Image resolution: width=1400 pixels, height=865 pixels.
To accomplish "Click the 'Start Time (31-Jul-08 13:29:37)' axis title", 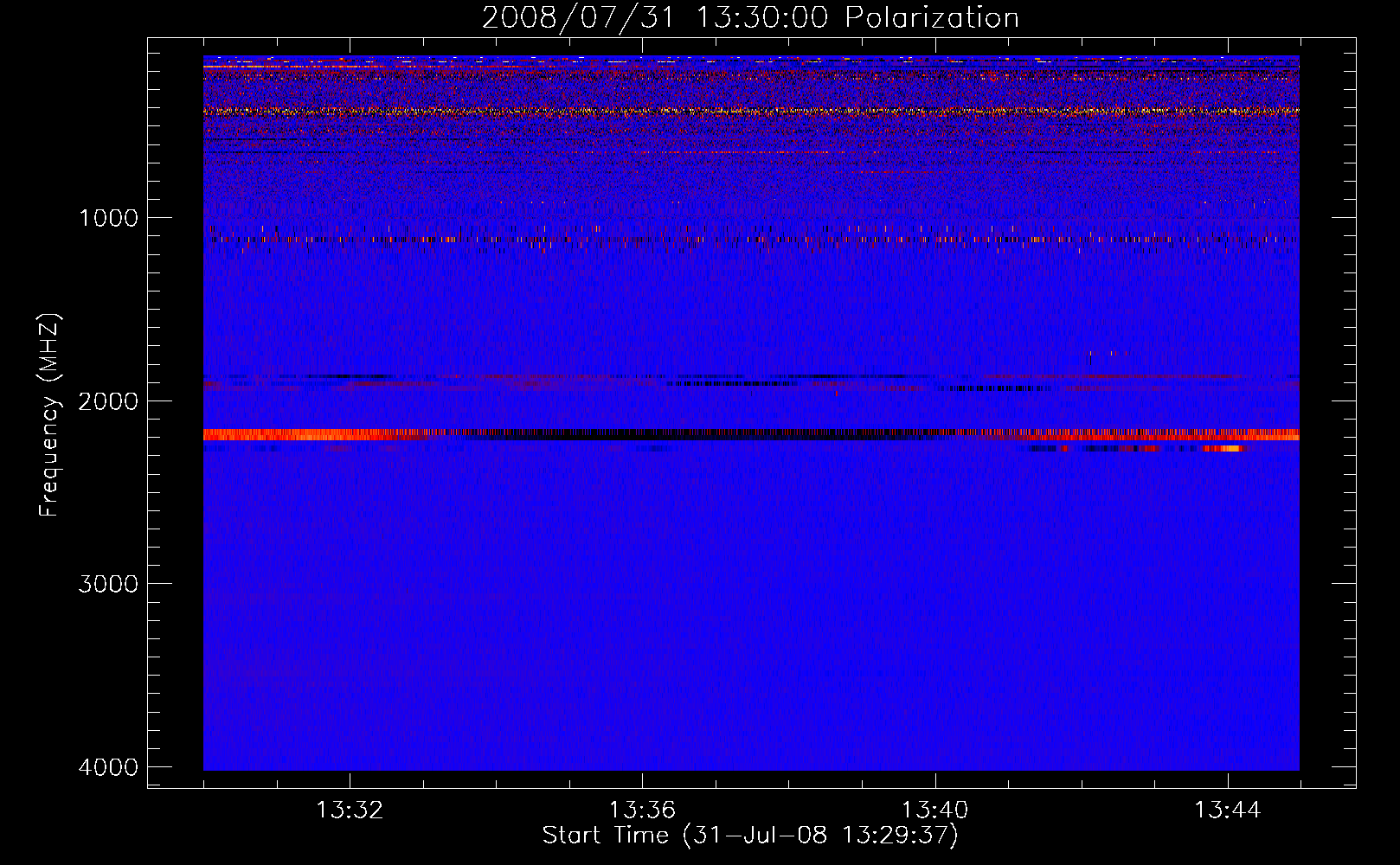I will click(x=750, y=836).
